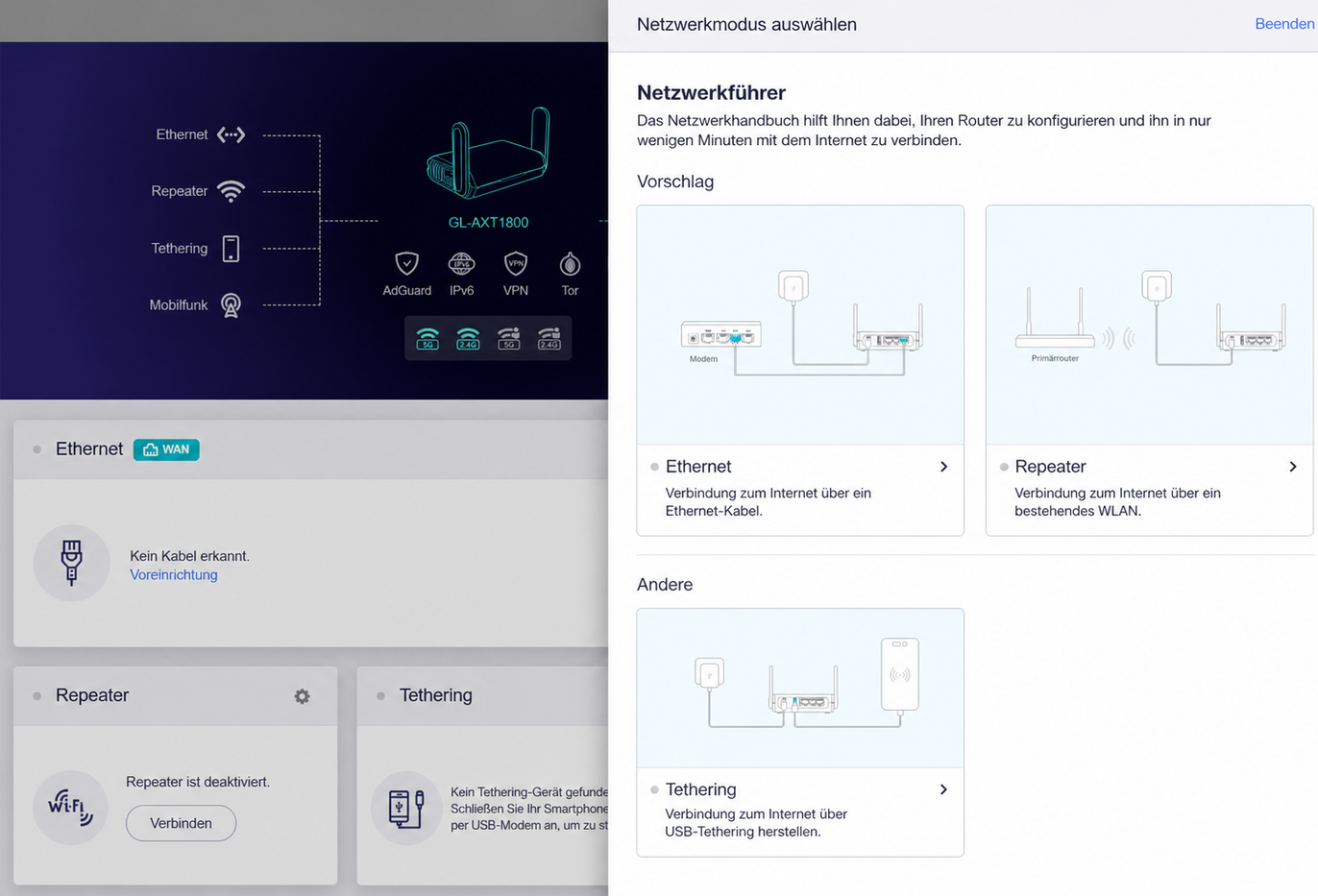Click the Verbinden button in Repeater card
The height and width of the screenshot is (896, 1318).
(x=181, y=823)
